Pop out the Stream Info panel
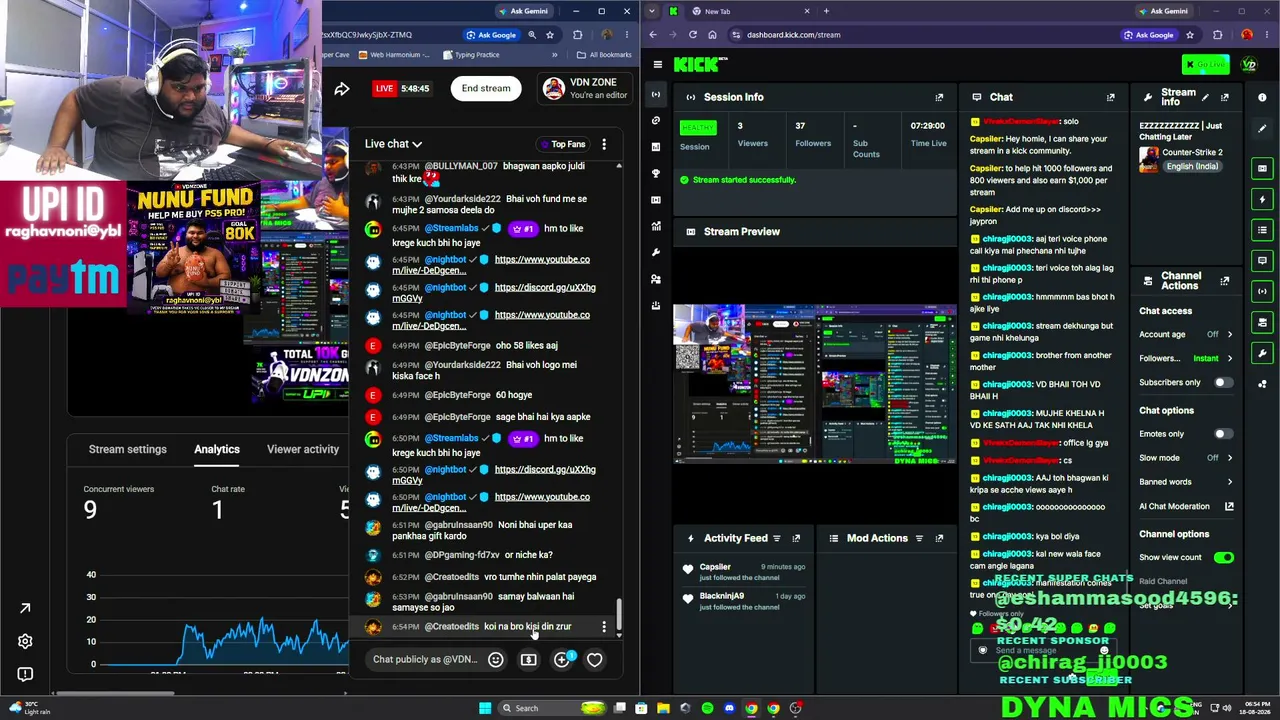The height and width of the screenshot is (720, 1280). coord(1224,97)
